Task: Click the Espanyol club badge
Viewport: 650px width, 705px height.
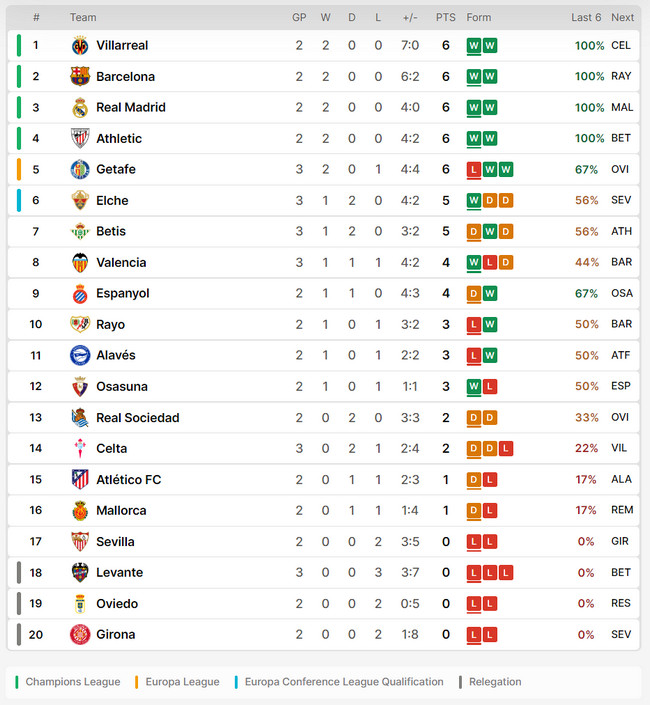Action: tap(80, 294)
